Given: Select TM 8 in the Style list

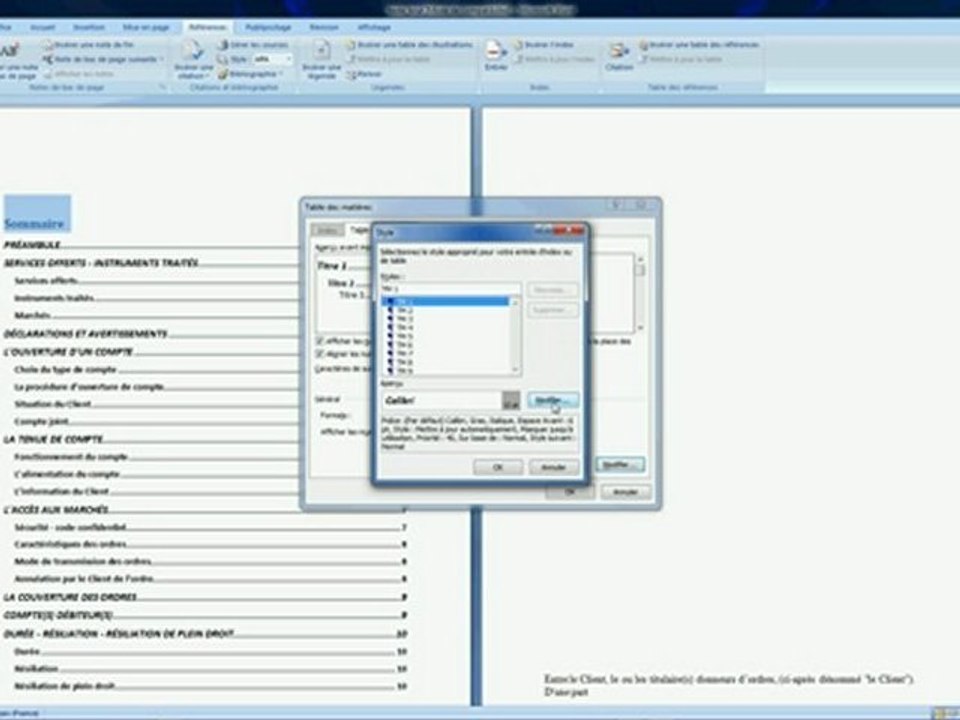Looking at the screenshot, I should click(x=445, y=362).
